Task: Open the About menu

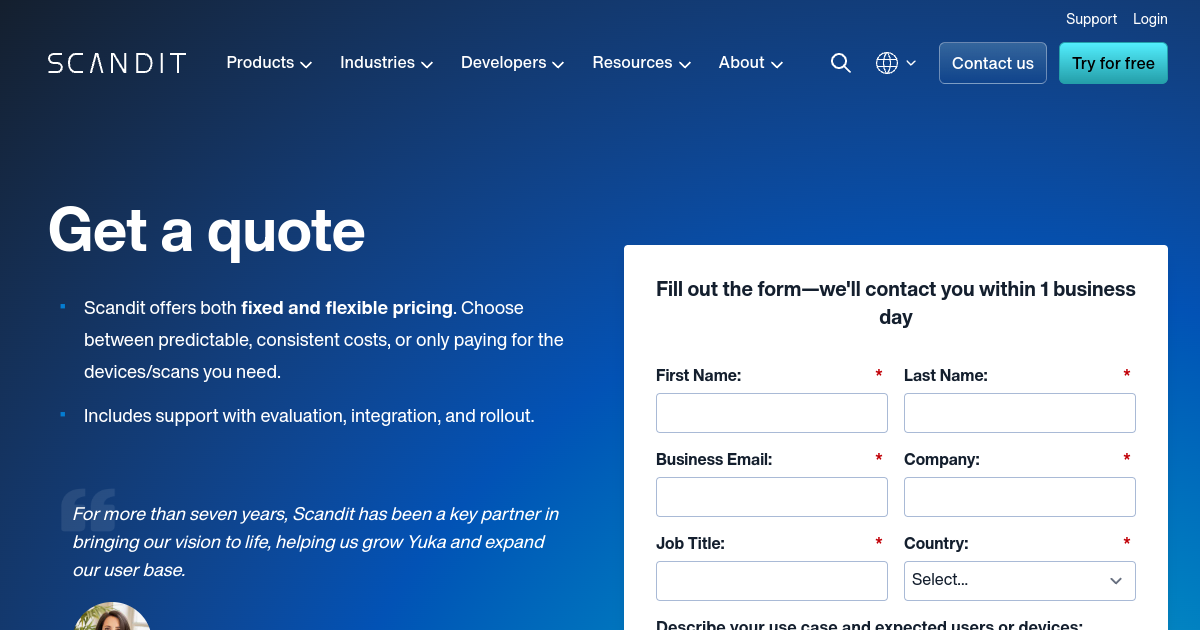Action: tap(750, 63)
